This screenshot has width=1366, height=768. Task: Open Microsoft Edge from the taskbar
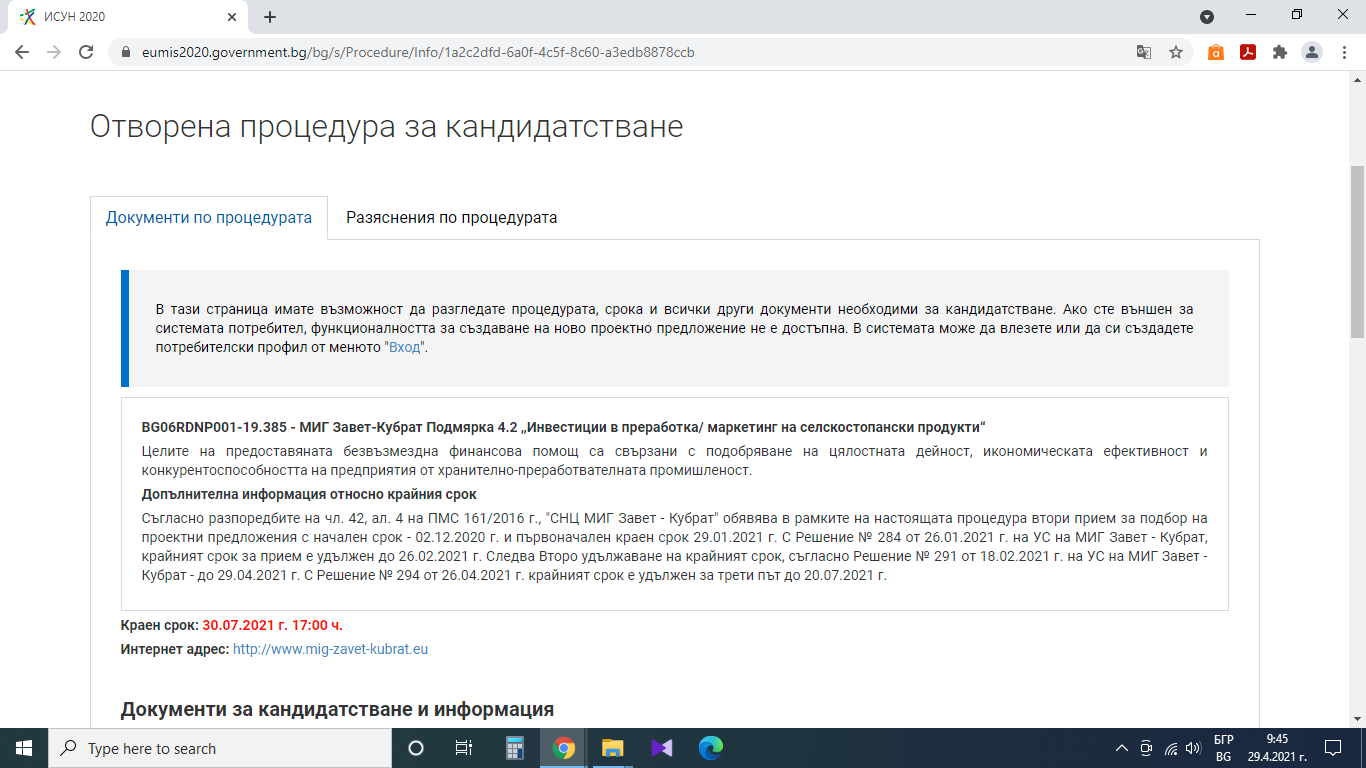tap(711, 748)
